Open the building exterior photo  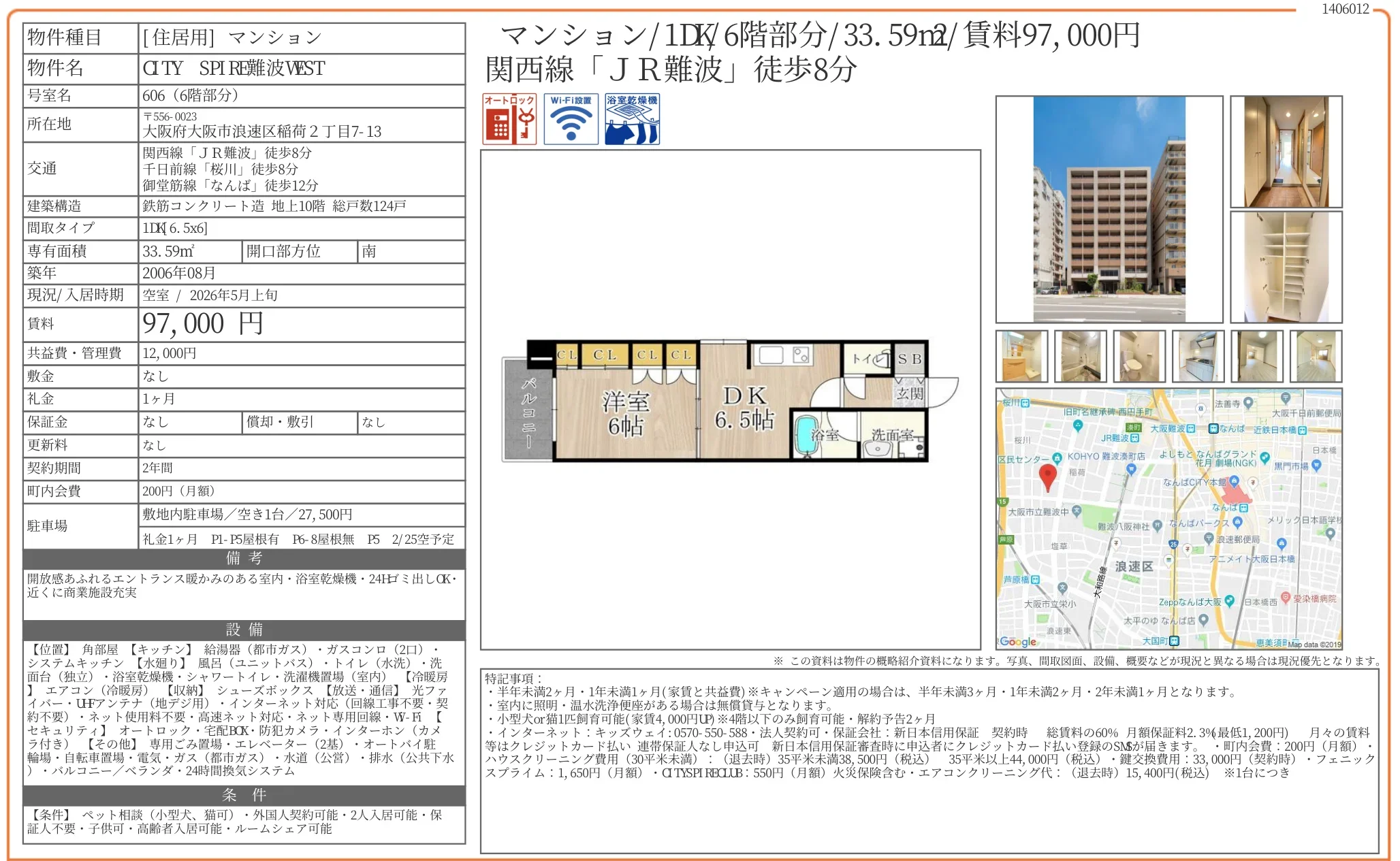1109,209
